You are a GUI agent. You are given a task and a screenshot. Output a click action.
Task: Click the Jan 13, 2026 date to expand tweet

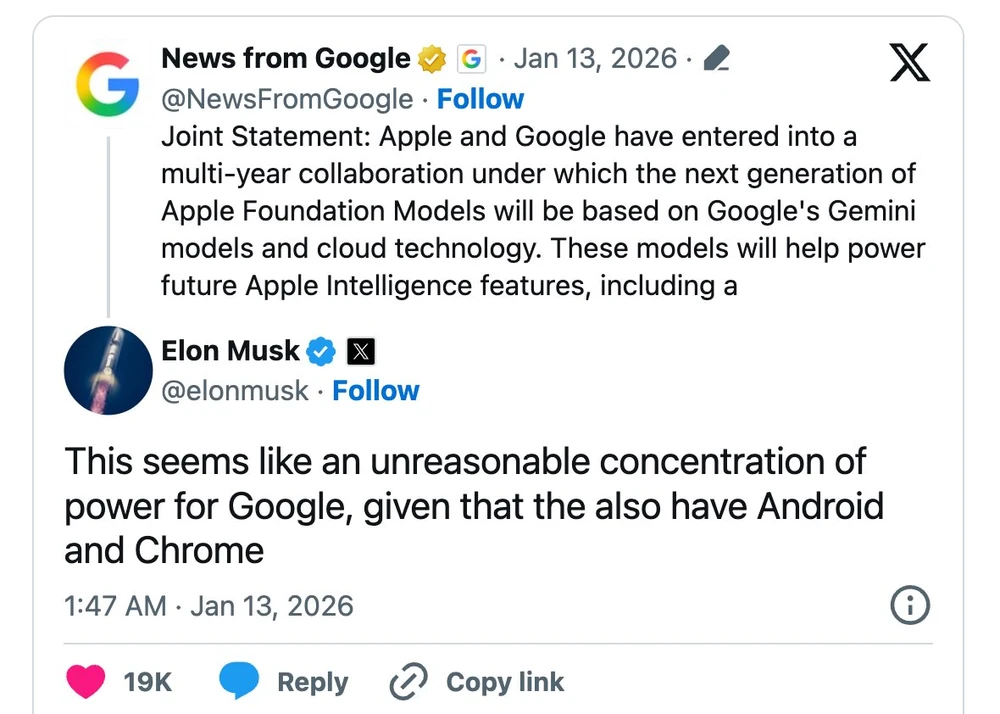tap(595, 58)
